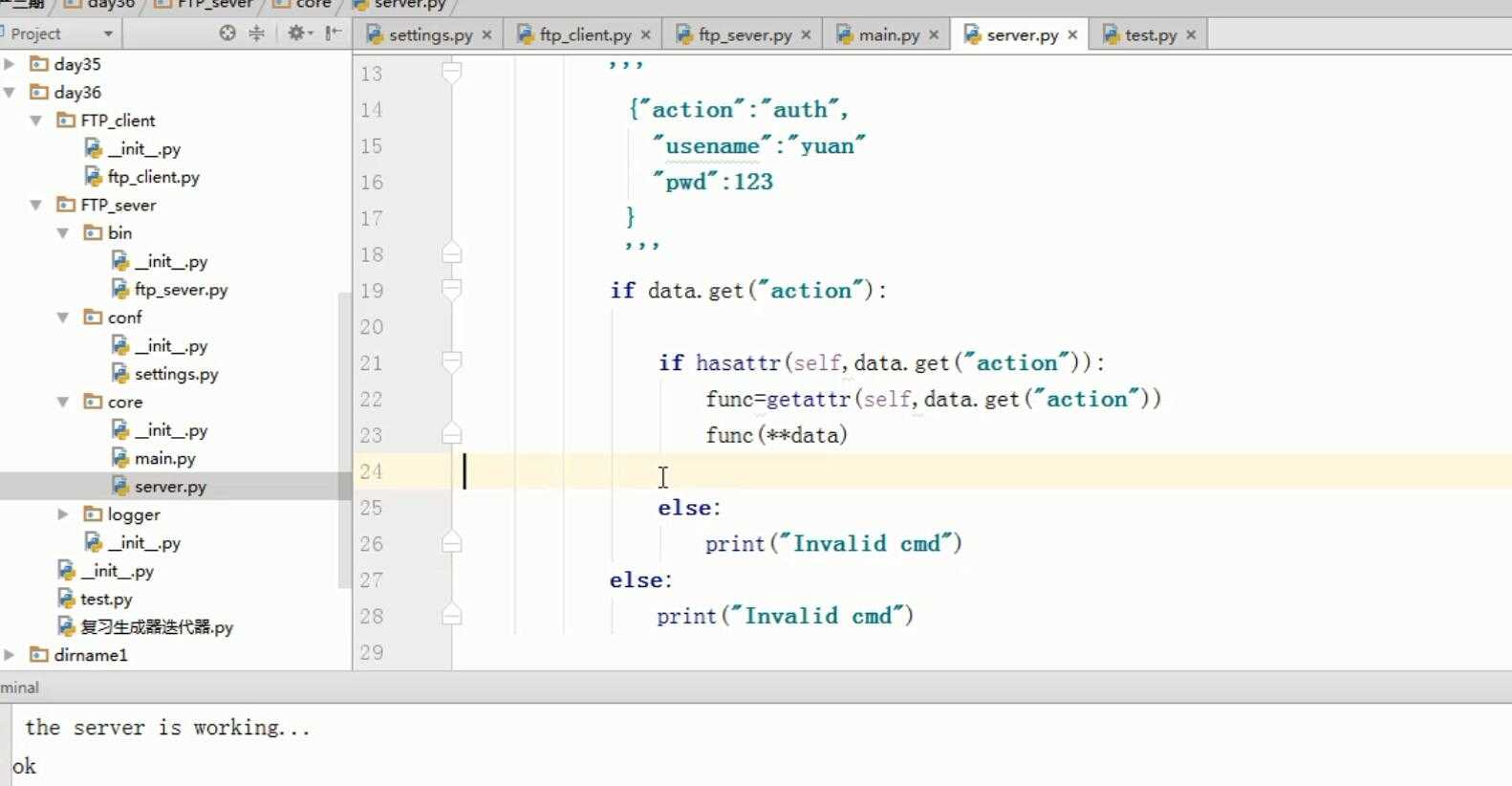The image size is (1512, 786).
Task: Click the Project panel vertical scrollbar
Action: coord(345,440)
